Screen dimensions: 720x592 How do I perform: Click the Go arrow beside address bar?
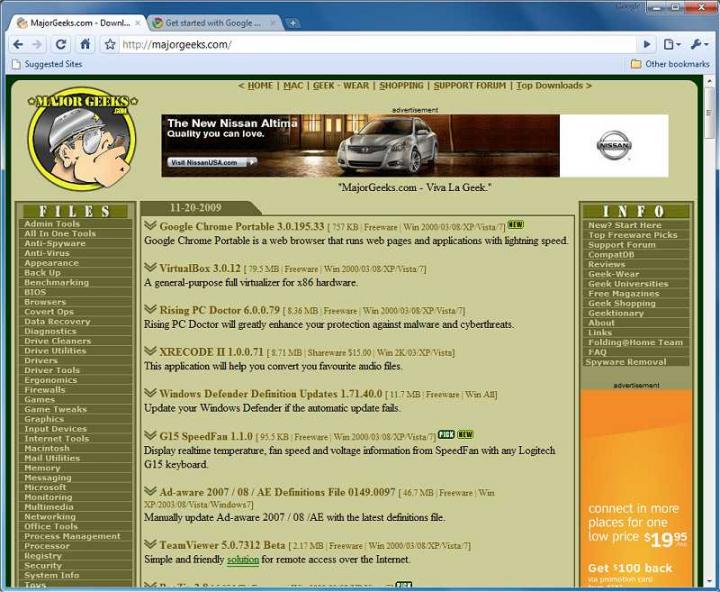pos(646,44)
